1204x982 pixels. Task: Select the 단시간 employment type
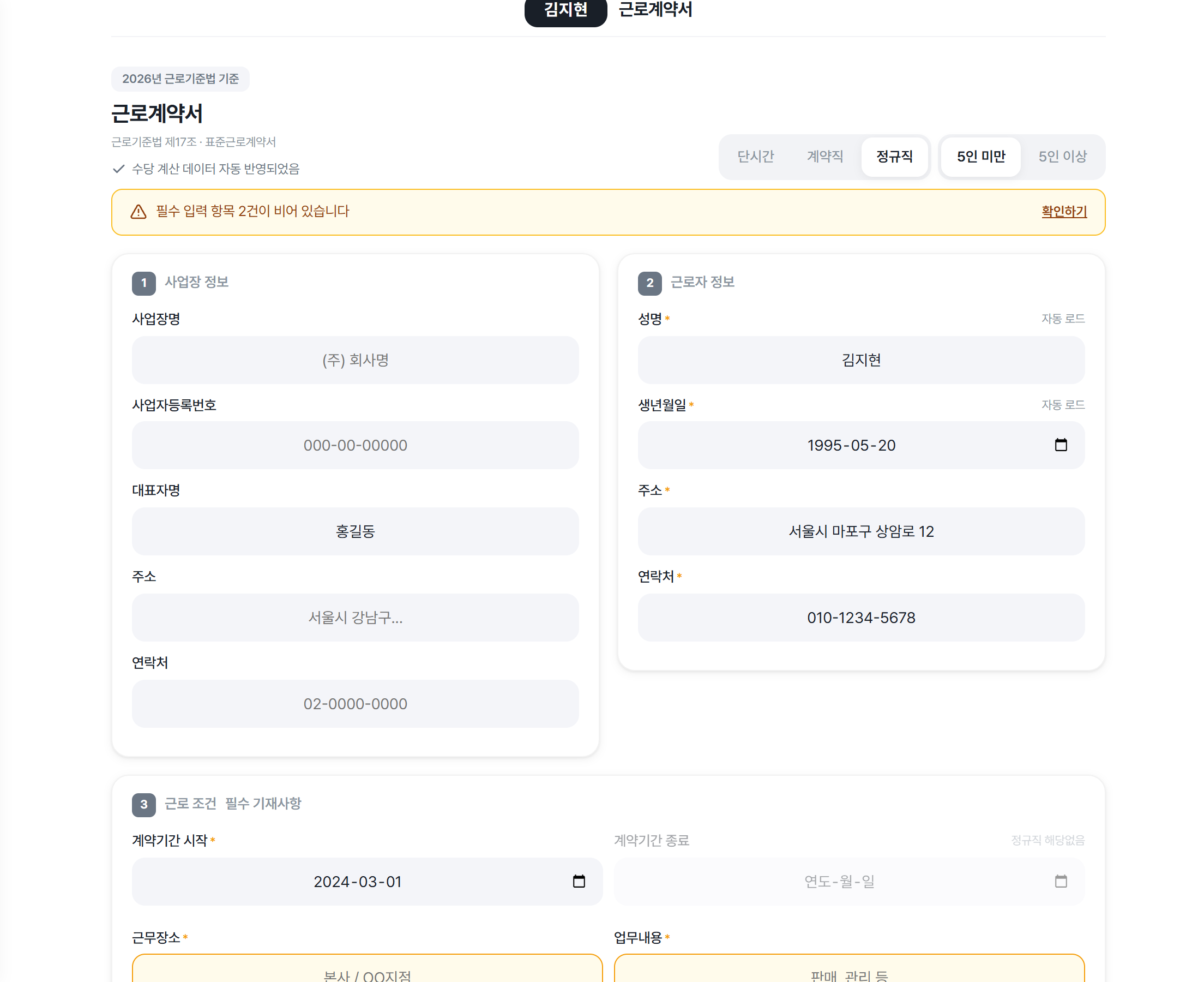[755, 157]
